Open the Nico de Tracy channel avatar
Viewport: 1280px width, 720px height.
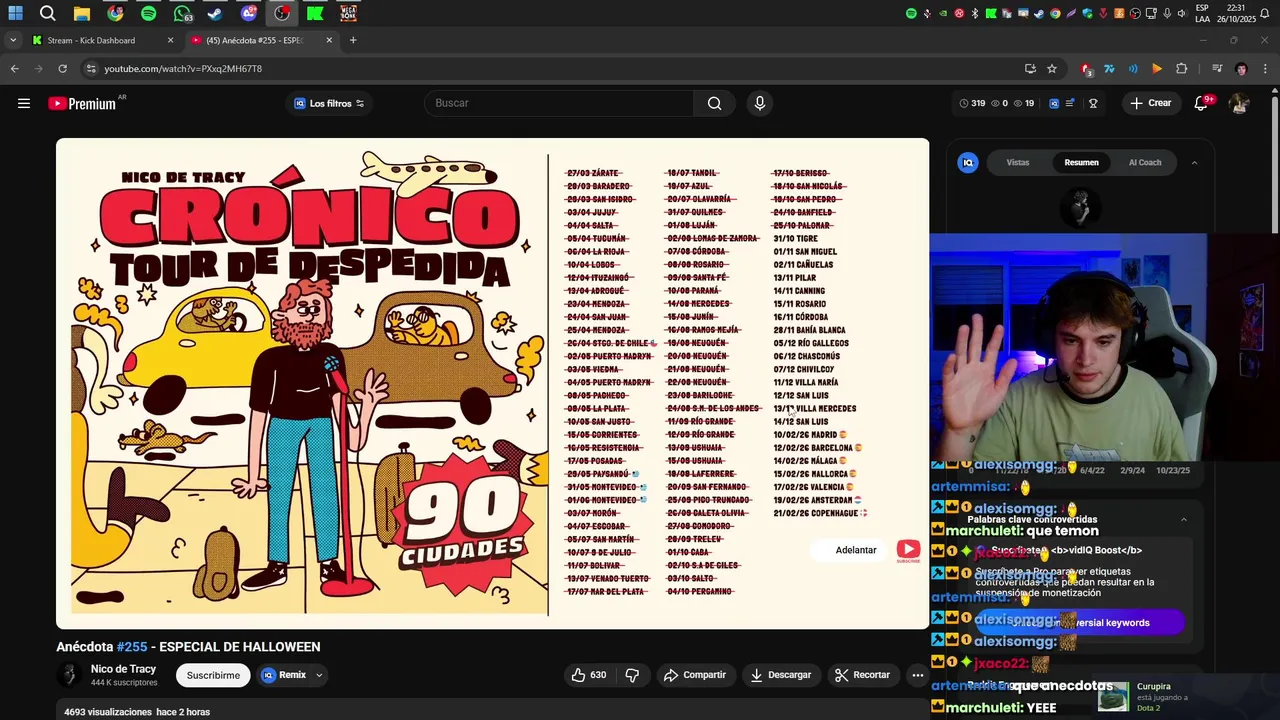69,675
